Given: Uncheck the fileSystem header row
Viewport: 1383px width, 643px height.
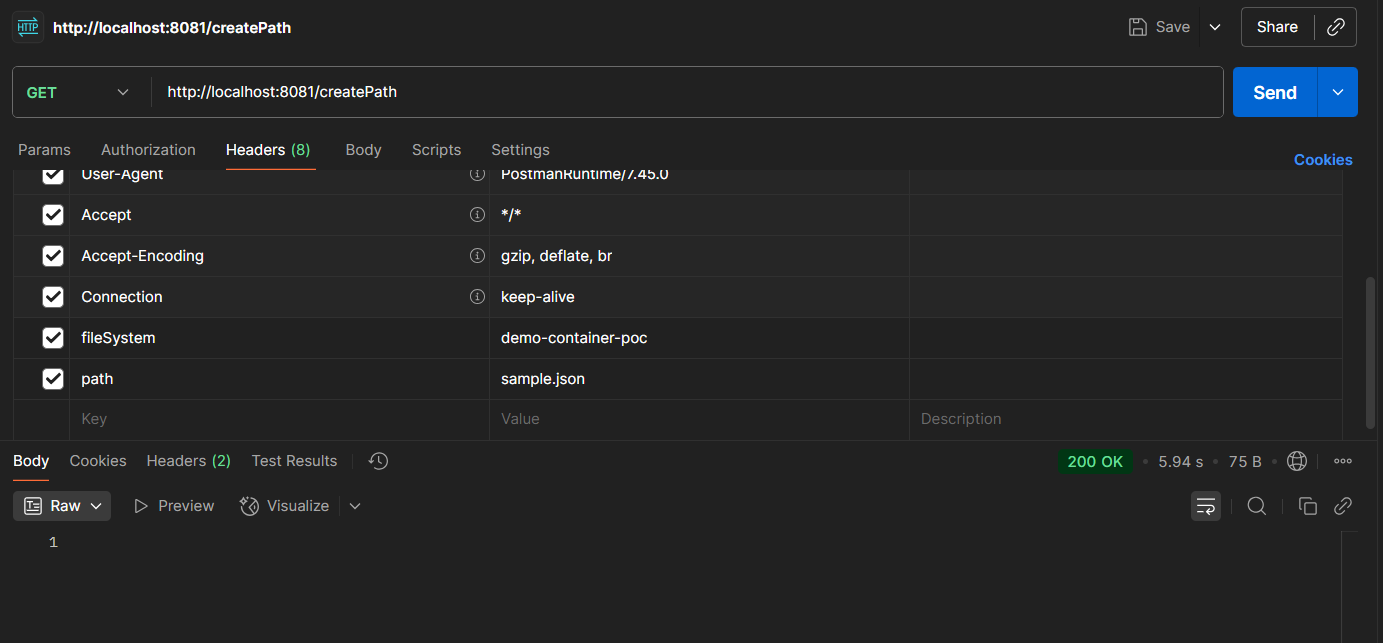Looking at the screenshot, I should click(x=53, y=338).
